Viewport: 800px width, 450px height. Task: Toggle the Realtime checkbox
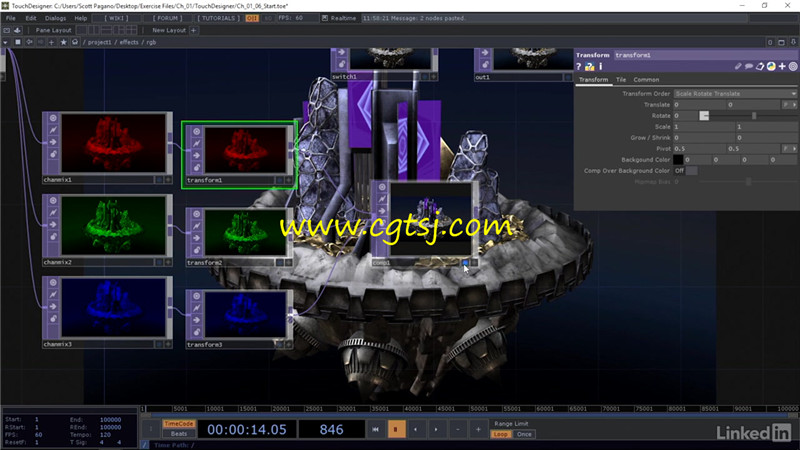coord(324,18)
